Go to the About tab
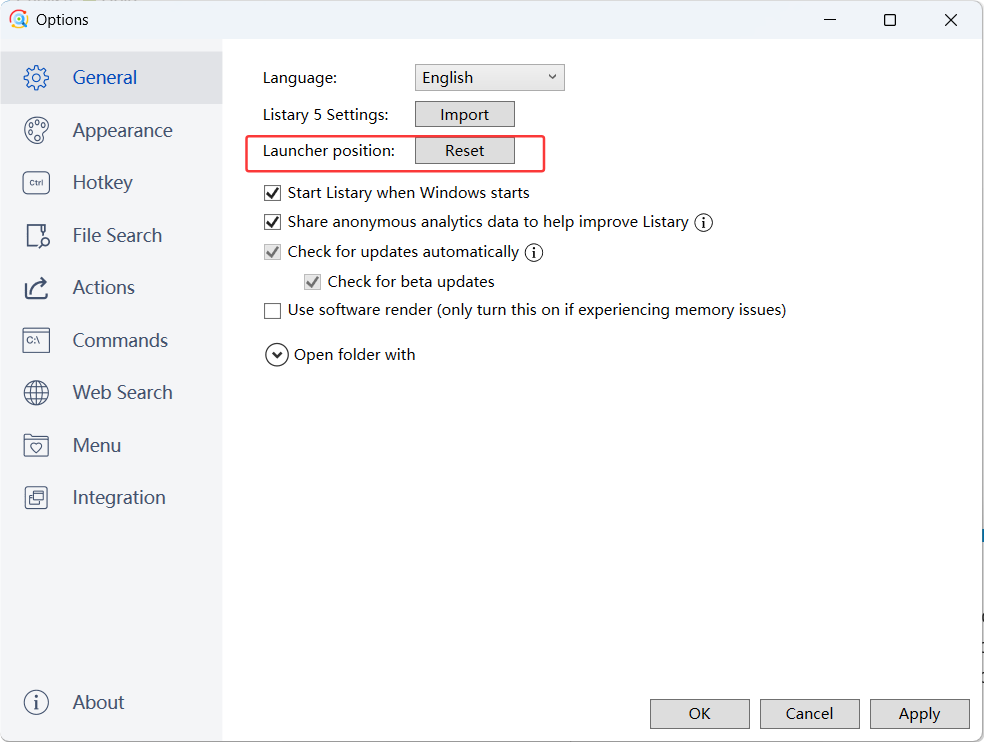Screen dimensions: 984x742 98,703
